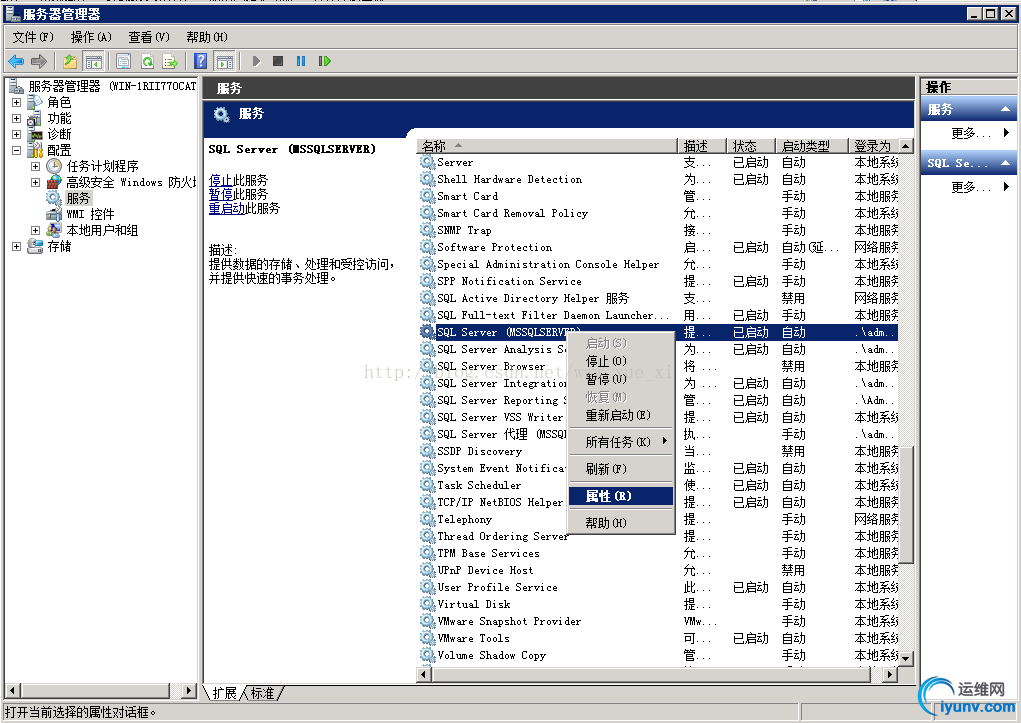
Task: Select the Software Protection service row
Action: 658,248
